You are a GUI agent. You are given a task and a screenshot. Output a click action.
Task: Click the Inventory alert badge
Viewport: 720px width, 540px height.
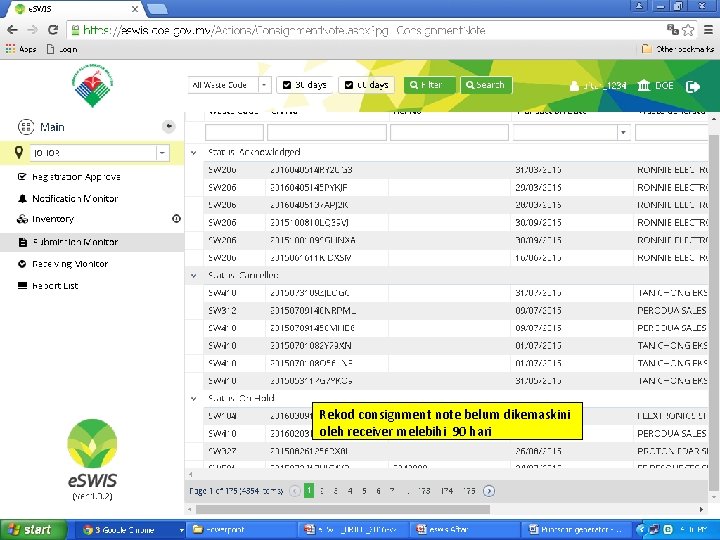[176, 219]
